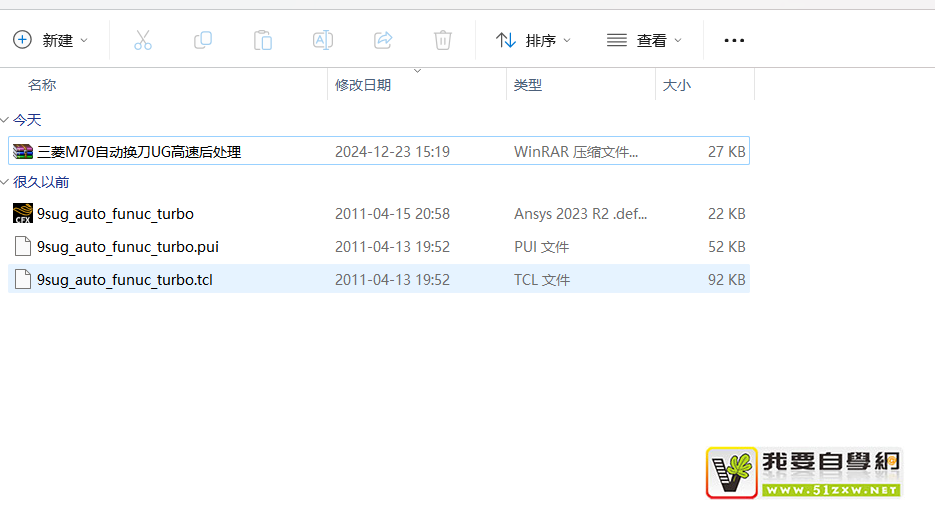Viewport: 935px width, 520px height.
Task: Click the 大小 column header
Action: [x=677, y=85]
